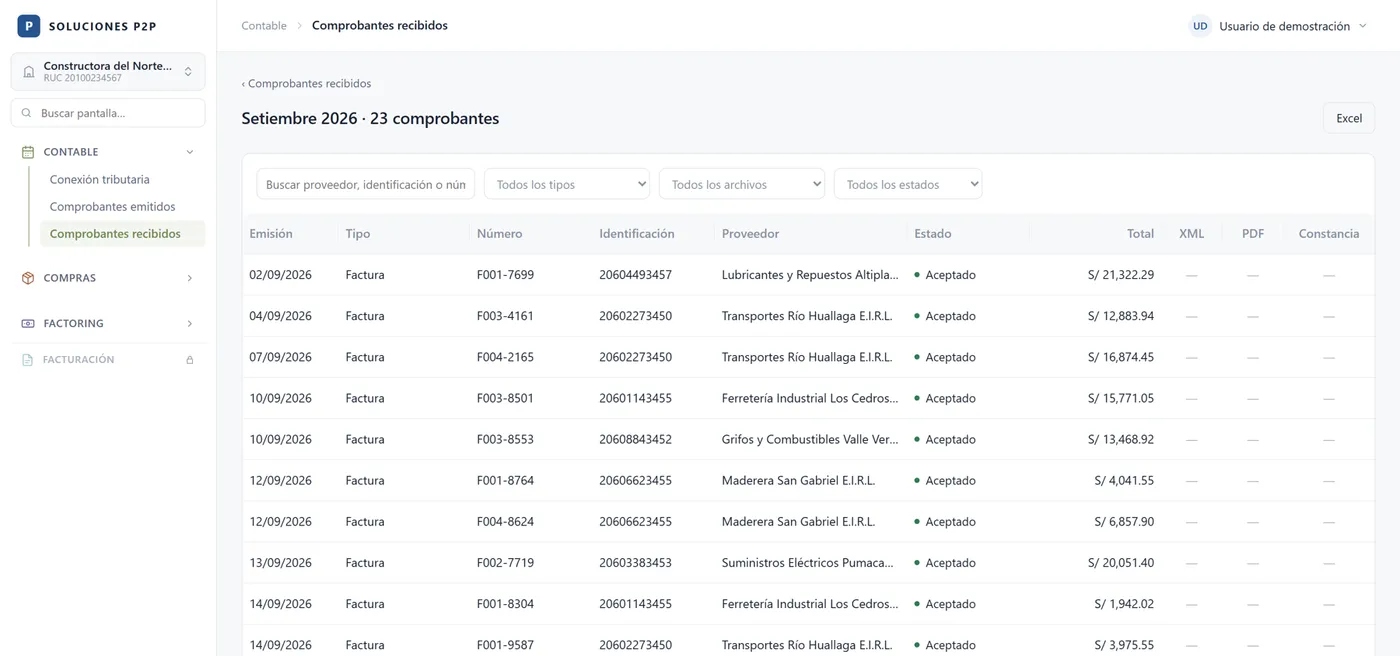Click total S/ 20,051.40

(1121, 563)
